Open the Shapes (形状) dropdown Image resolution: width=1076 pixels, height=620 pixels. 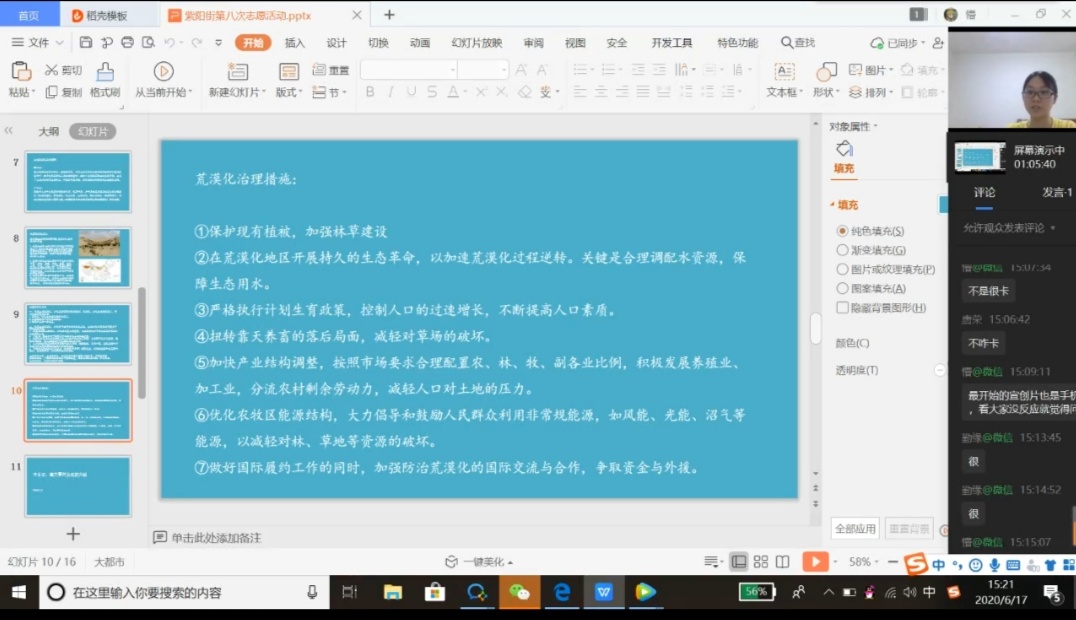[x=826, y=92]
